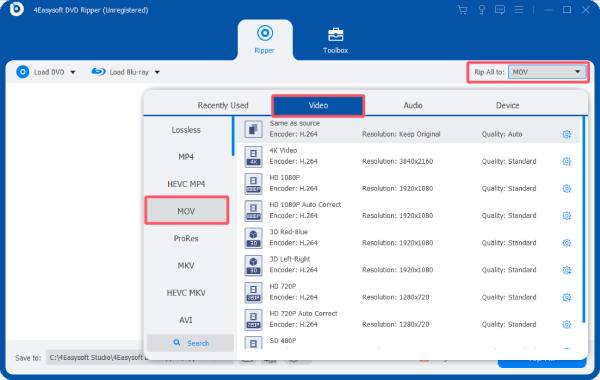Choose Lossless in format list
Screen dimensions: 600x380
click(186, 130)
